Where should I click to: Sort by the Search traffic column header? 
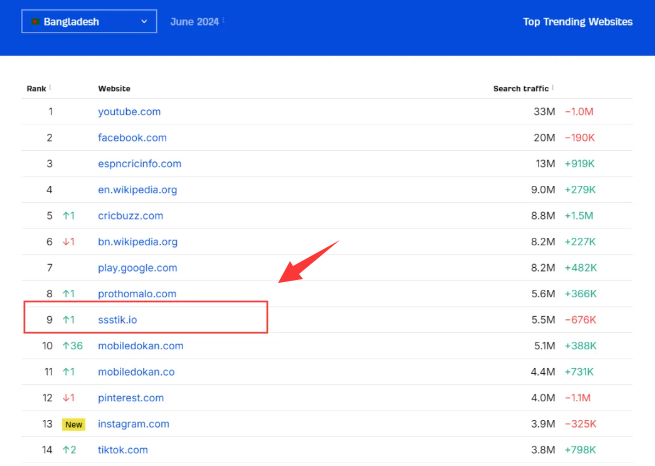520,89
